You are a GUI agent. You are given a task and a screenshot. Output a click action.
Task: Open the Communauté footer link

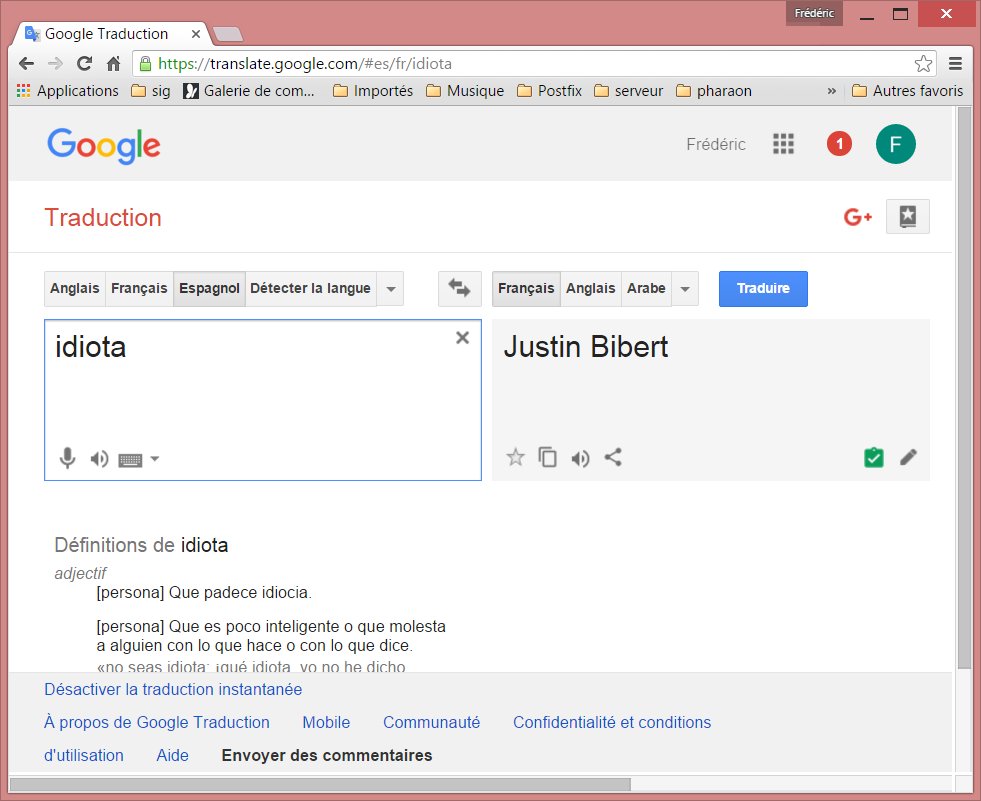pos(432,722)
